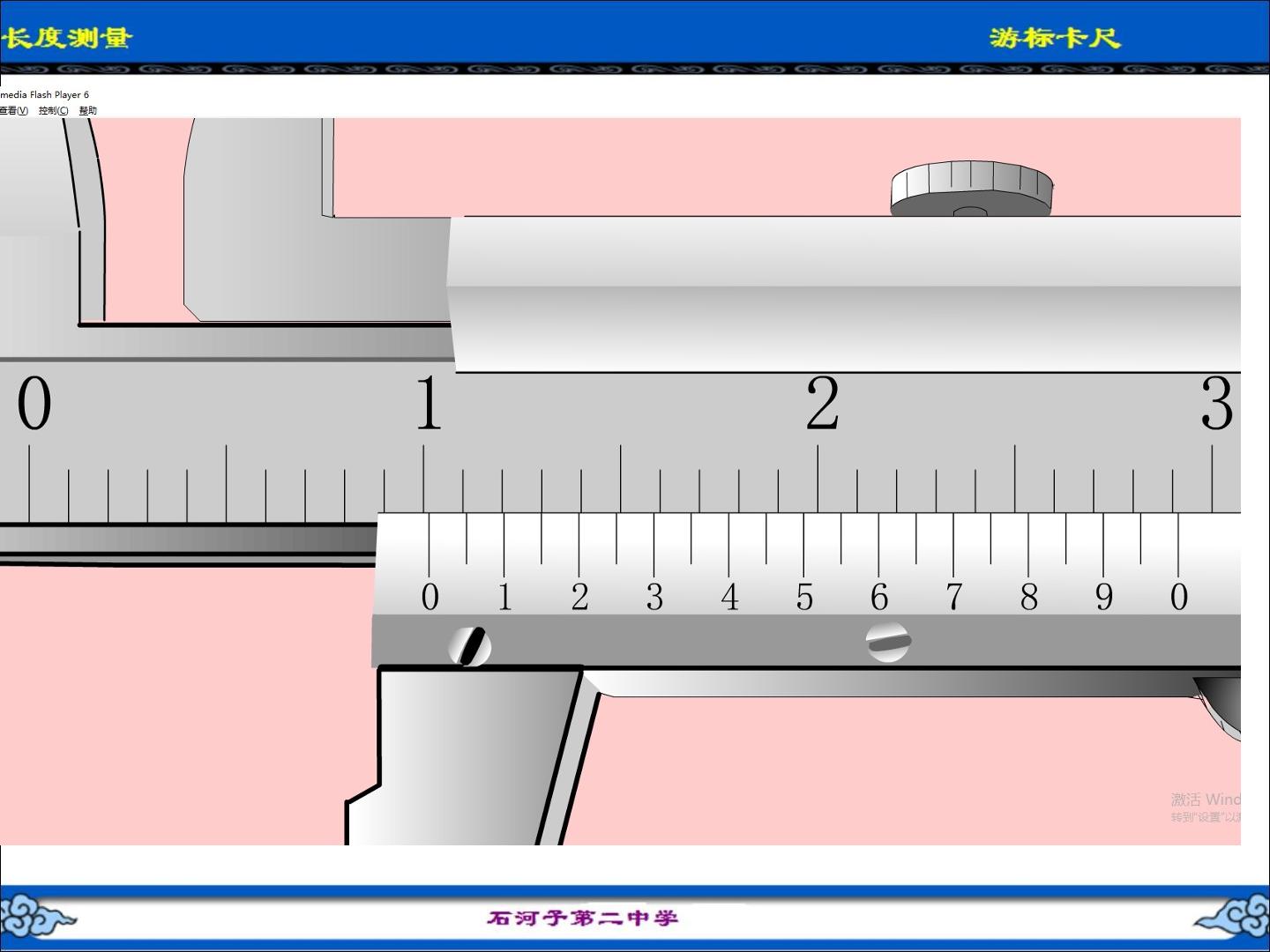The height and width of the screenshot is (952, 1270).
Task: Click the first vernier scale 0 mark
Action: click(430, 598)
